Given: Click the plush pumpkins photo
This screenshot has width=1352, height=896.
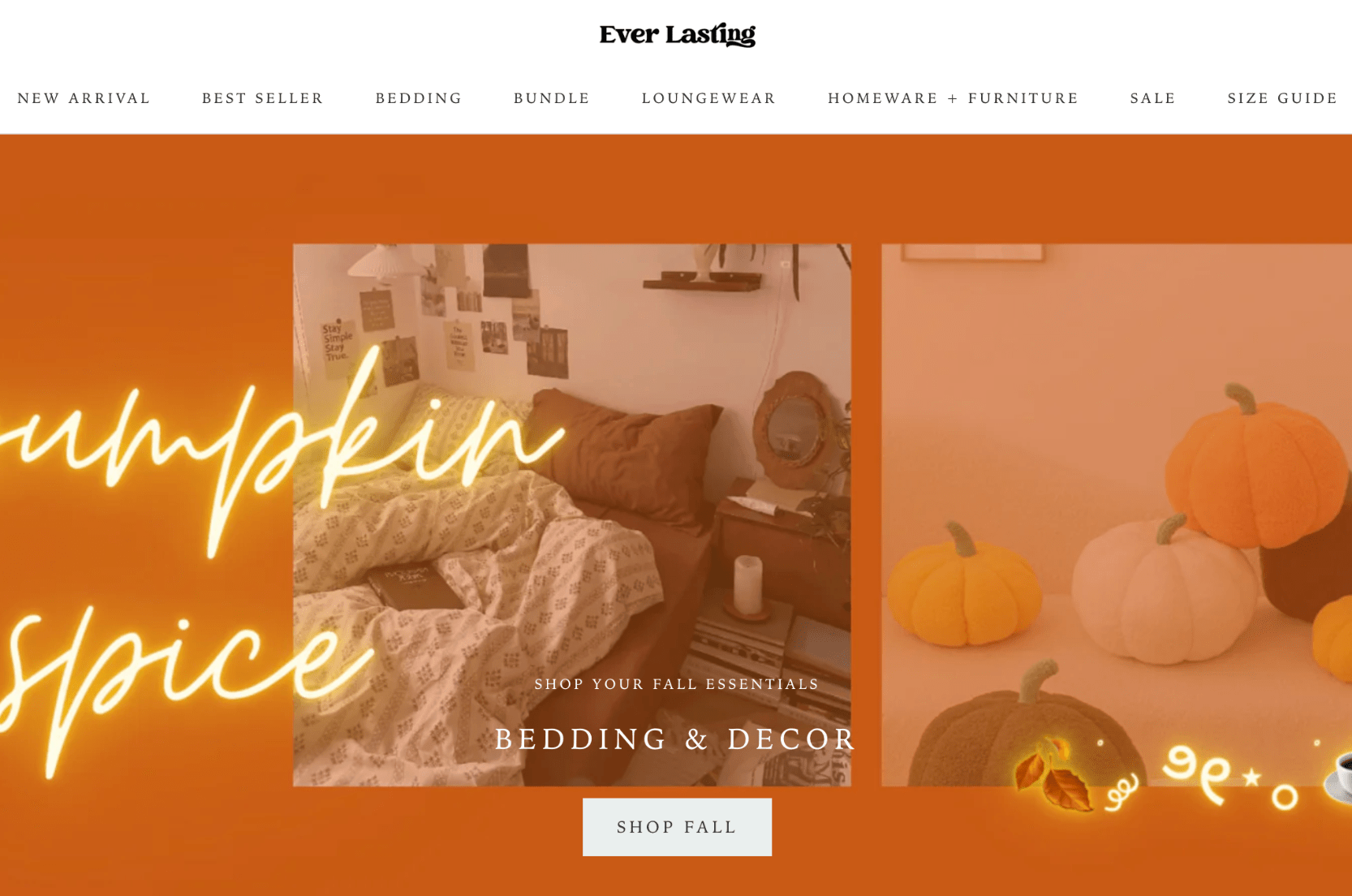Looking at the screenshot, I should tap(1117, 515).
